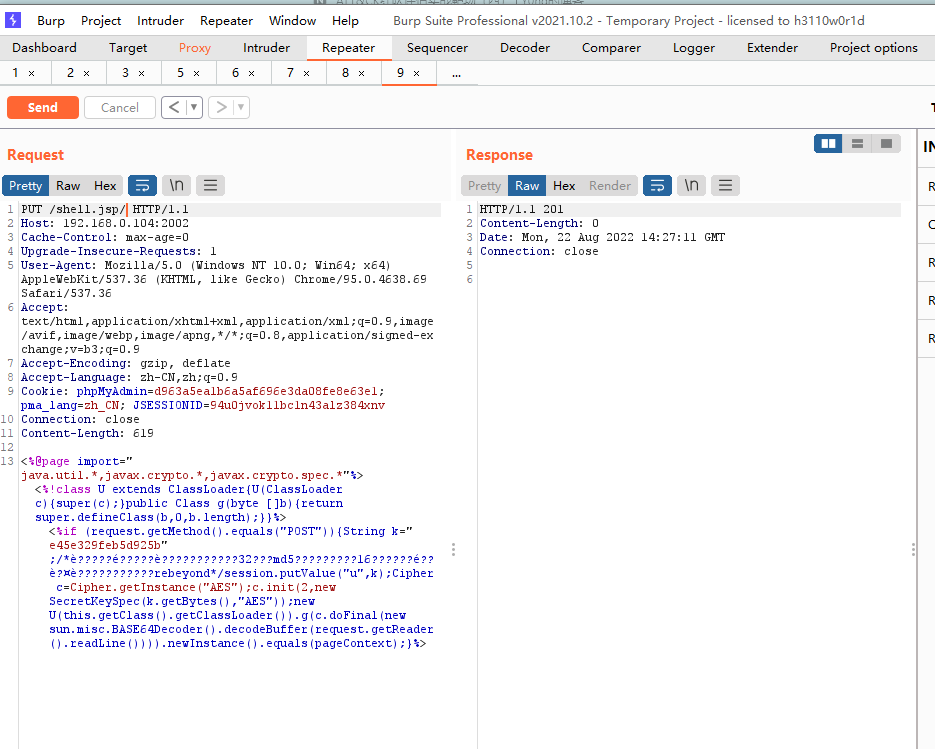Send the PUT request

(43, 107)
